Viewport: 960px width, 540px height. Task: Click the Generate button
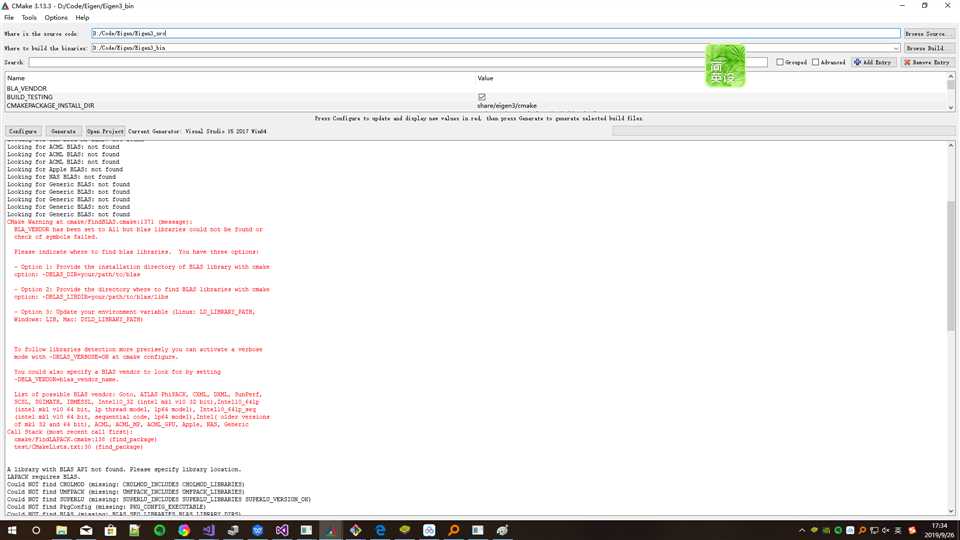pos(63,131)
